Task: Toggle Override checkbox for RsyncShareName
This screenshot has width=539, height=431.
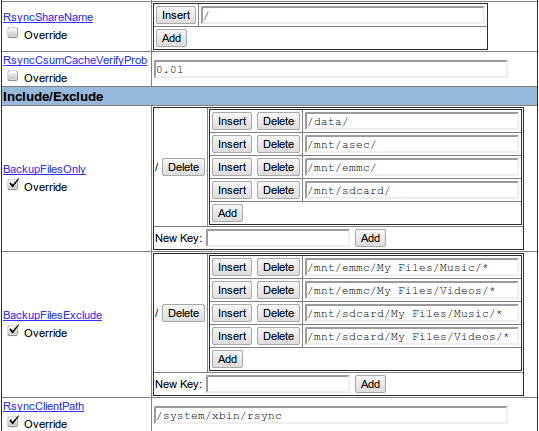Action: pyautogui.click(x=13, y=33)
